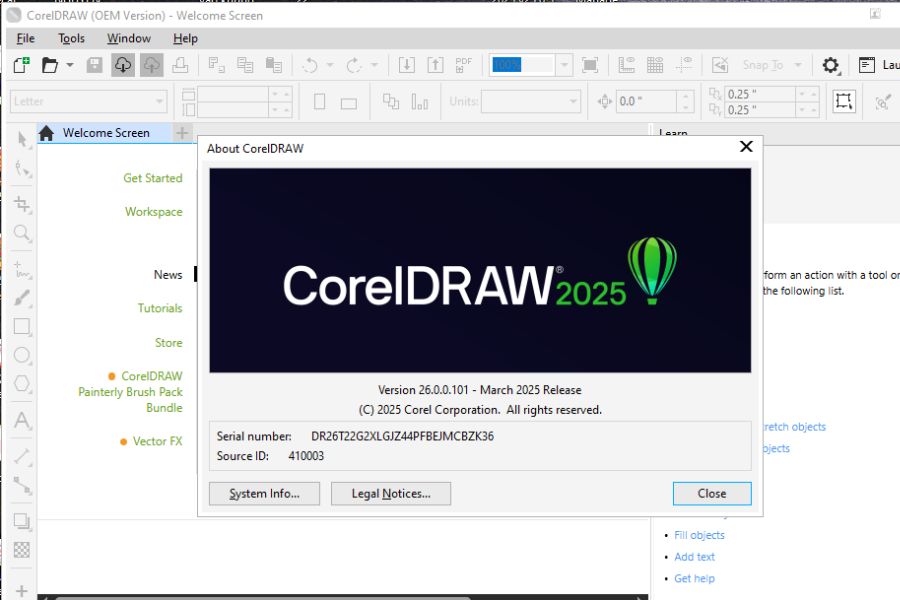900x600 pixels.
Task: Toggle the Show grid icon
Action: pyautogui.click(x=655, y=65)
